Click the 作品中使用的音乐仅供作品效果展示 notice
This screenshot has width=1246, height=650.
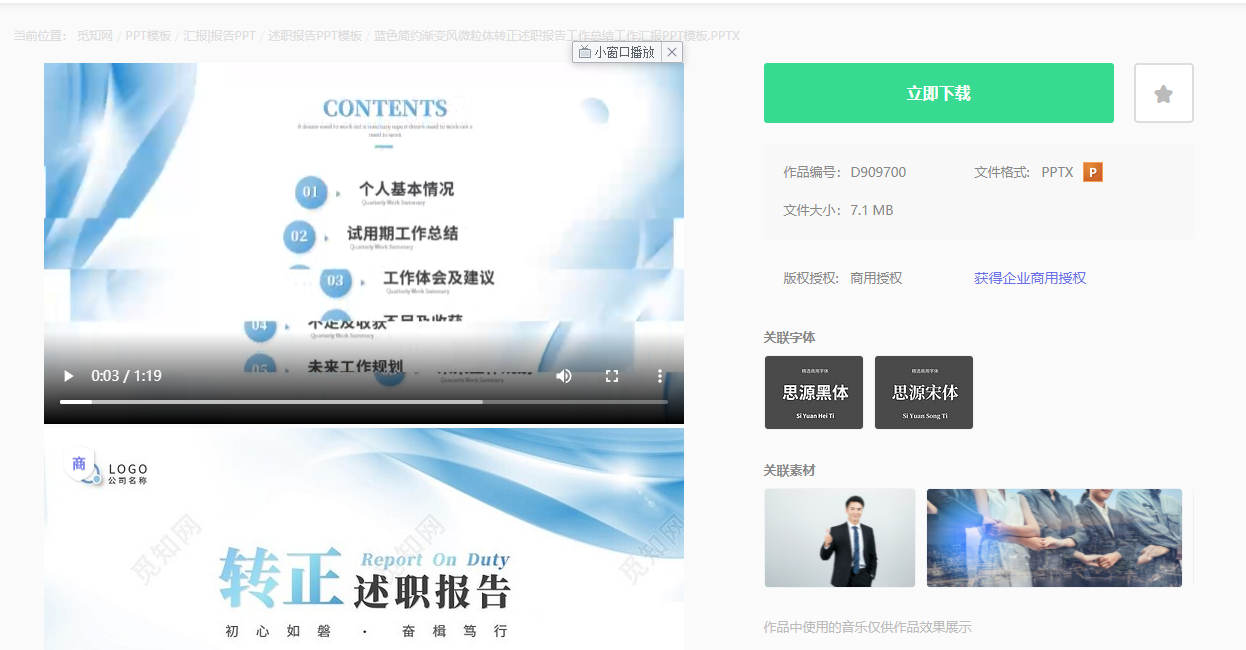click(867, 627)
